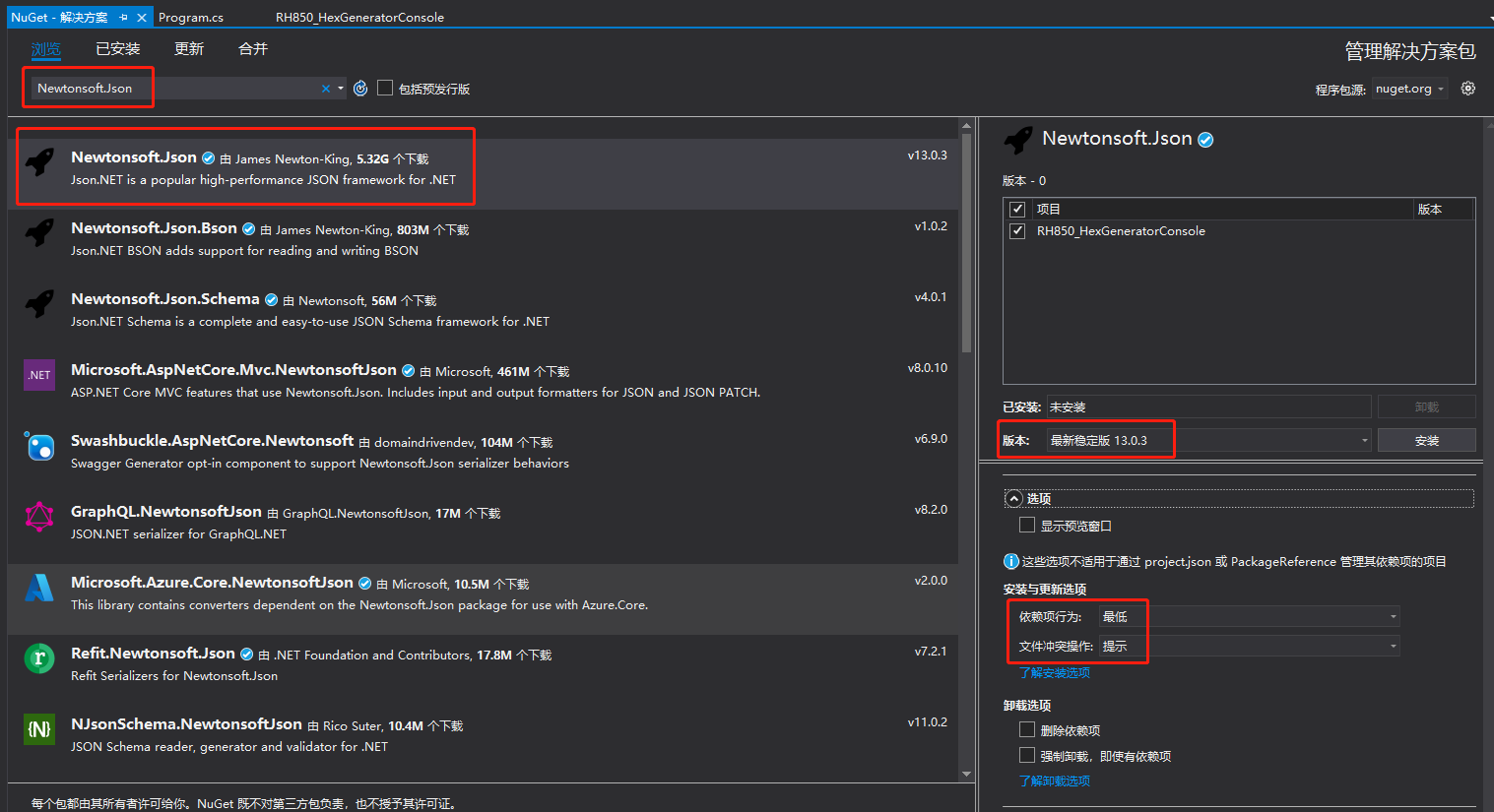
Task: Click the Install button
Action: (x=1426, y=440)
